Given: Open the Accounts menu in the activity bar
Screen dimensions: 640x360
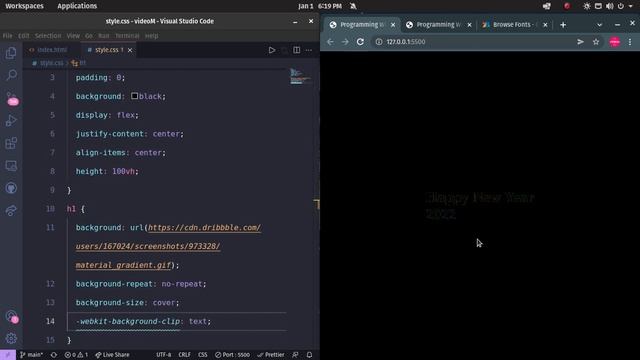Looking at the screenshot, I should 11,316.
